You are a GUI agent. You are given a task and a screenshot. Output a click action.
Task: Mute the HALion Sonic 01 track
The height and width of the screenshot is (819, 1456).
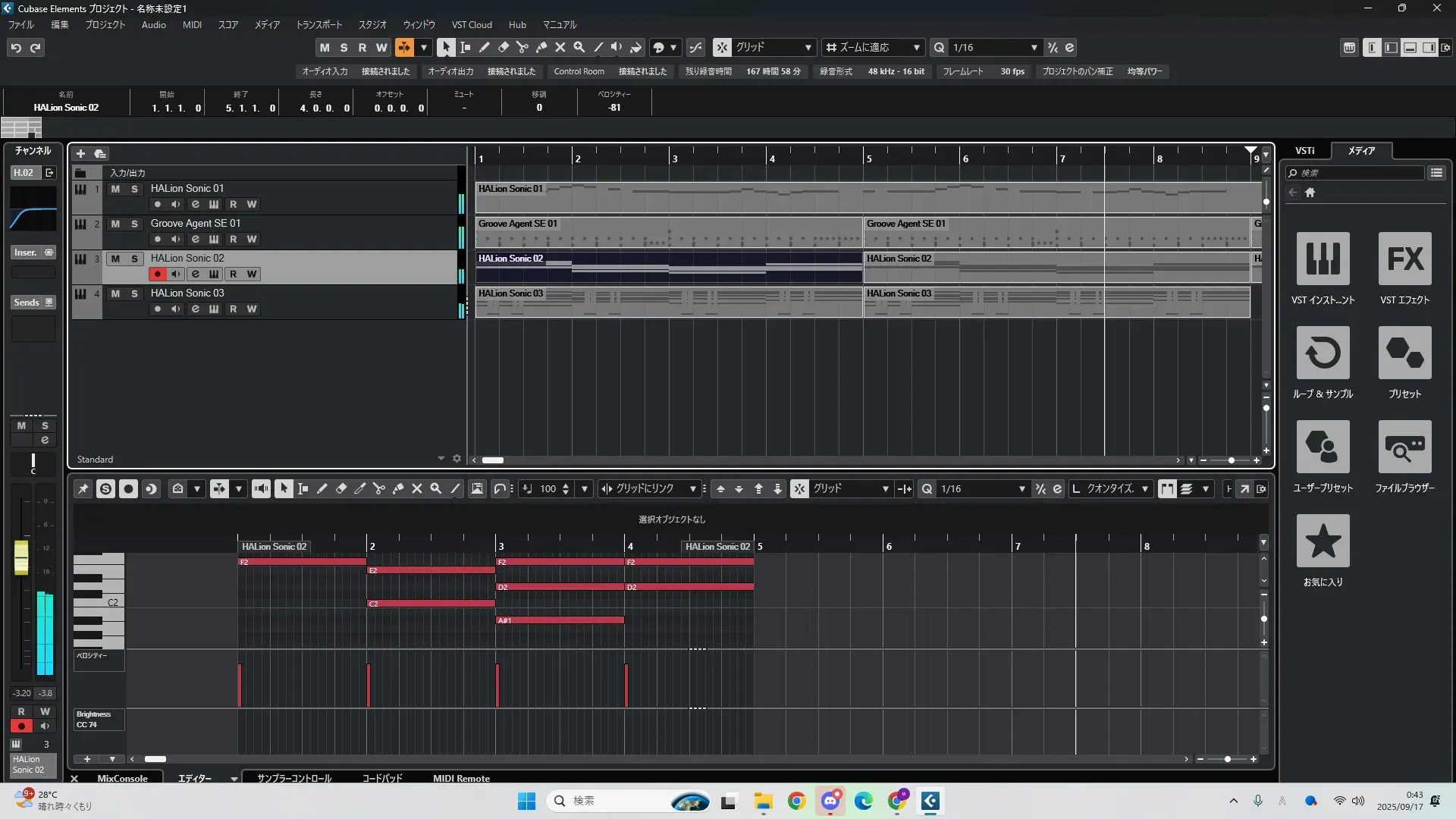(x=115, y=189)
